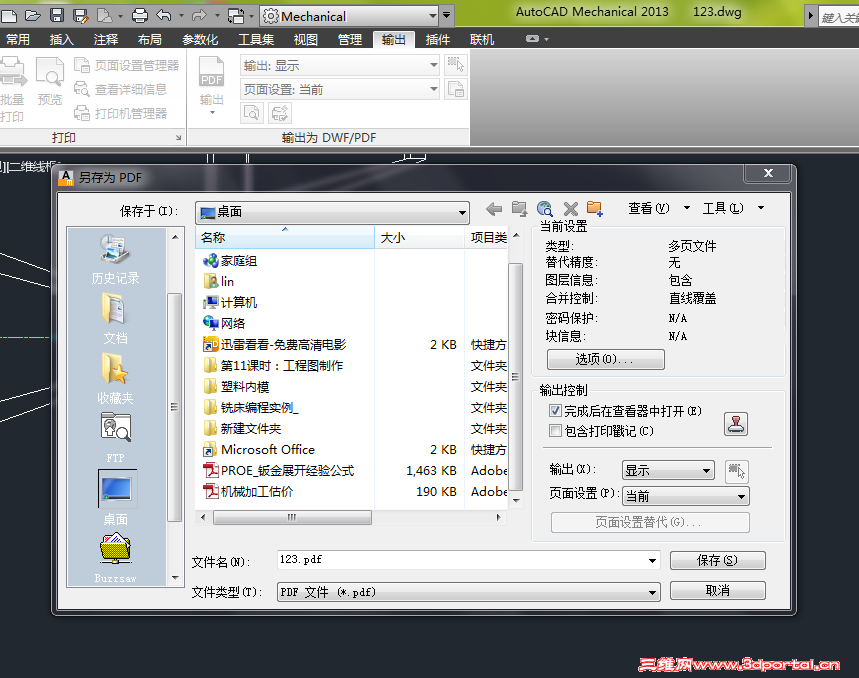Click the Back arrow icon in dialog toolbar
This screenshot has height=678, width=859.
click(494, 209)
